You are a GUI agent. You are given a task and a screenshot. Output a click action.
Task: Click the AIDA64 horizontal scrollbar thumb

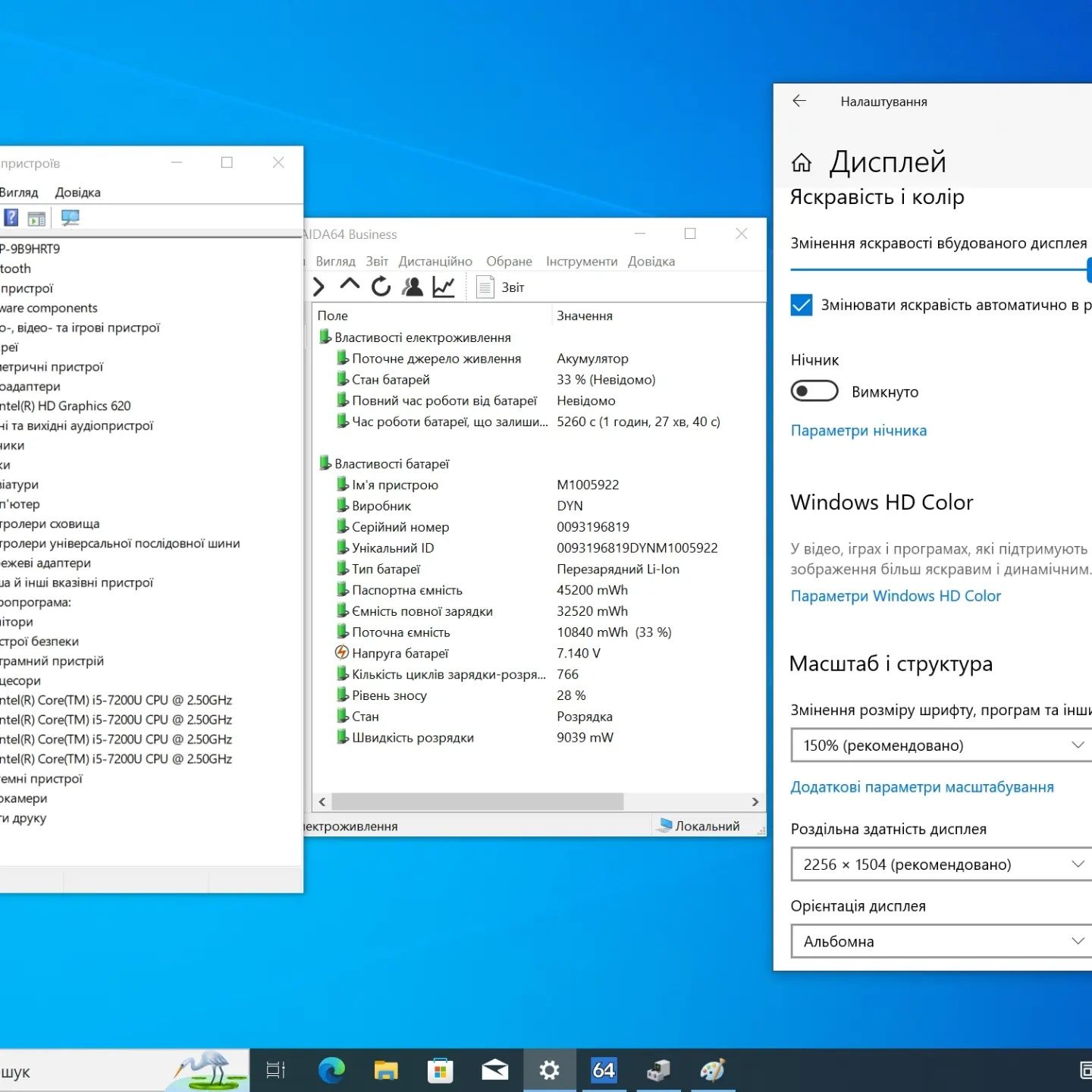pyautogui.click(x=477, y=802)
